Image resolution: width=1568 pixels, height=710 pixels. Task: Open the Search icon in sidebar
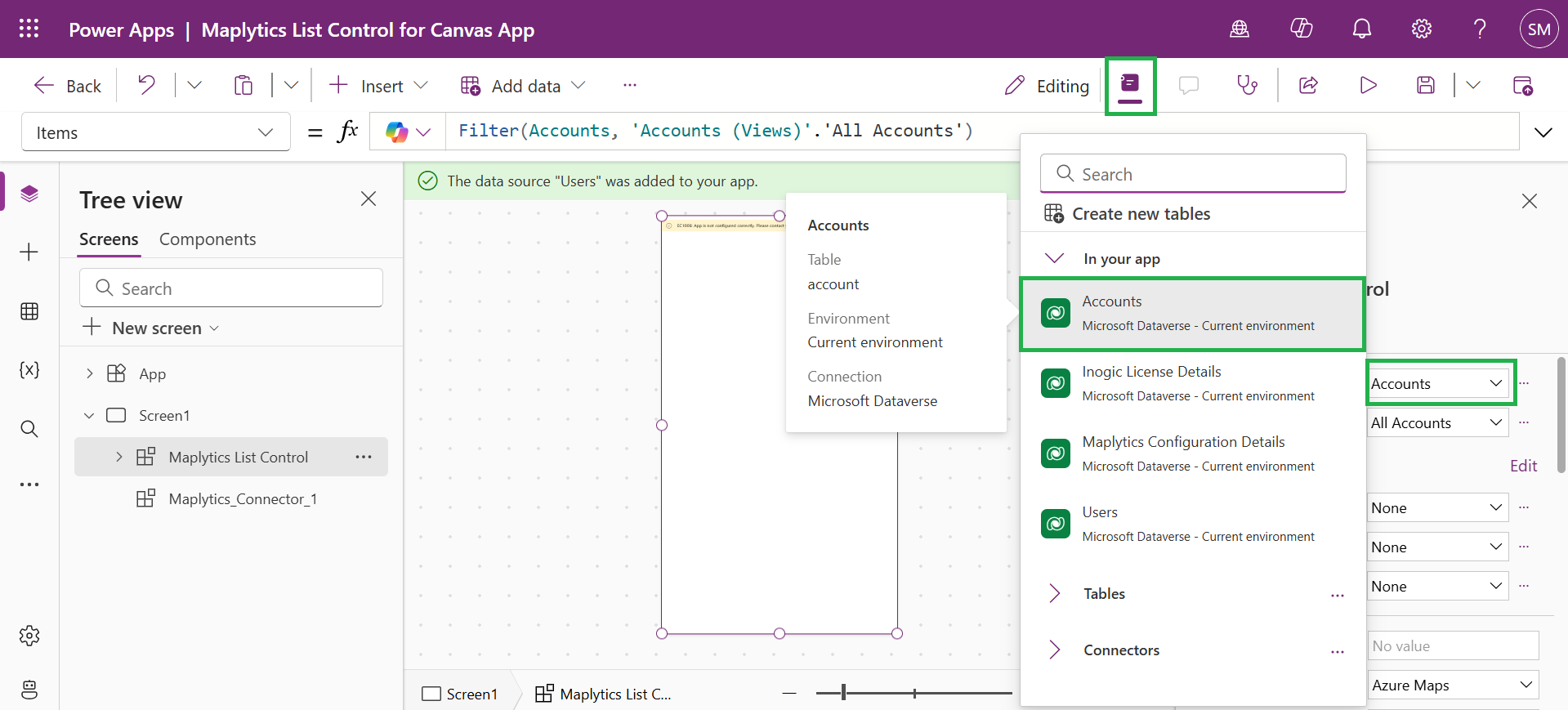[x=29, y=429]
